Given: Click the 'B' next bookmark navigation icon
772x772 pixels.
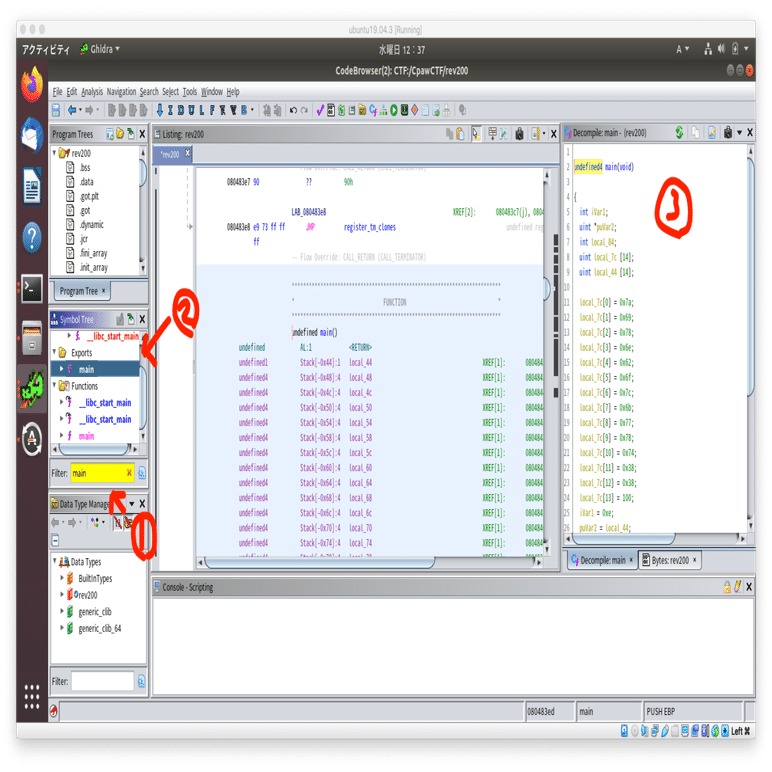Looking at the screenshot, I should (244, 110).
